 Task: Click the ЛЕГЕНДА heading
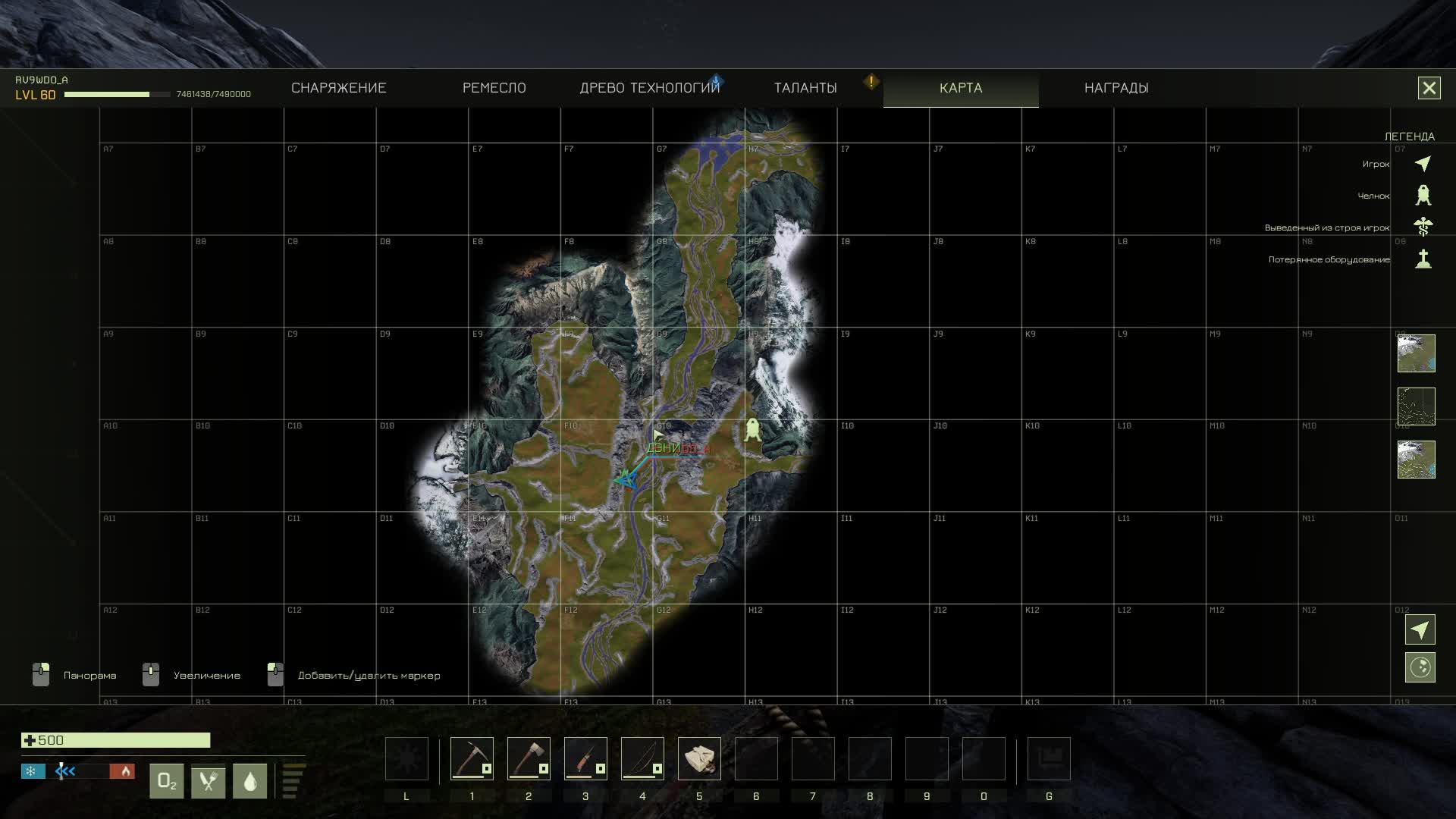tap(1410, 136)
